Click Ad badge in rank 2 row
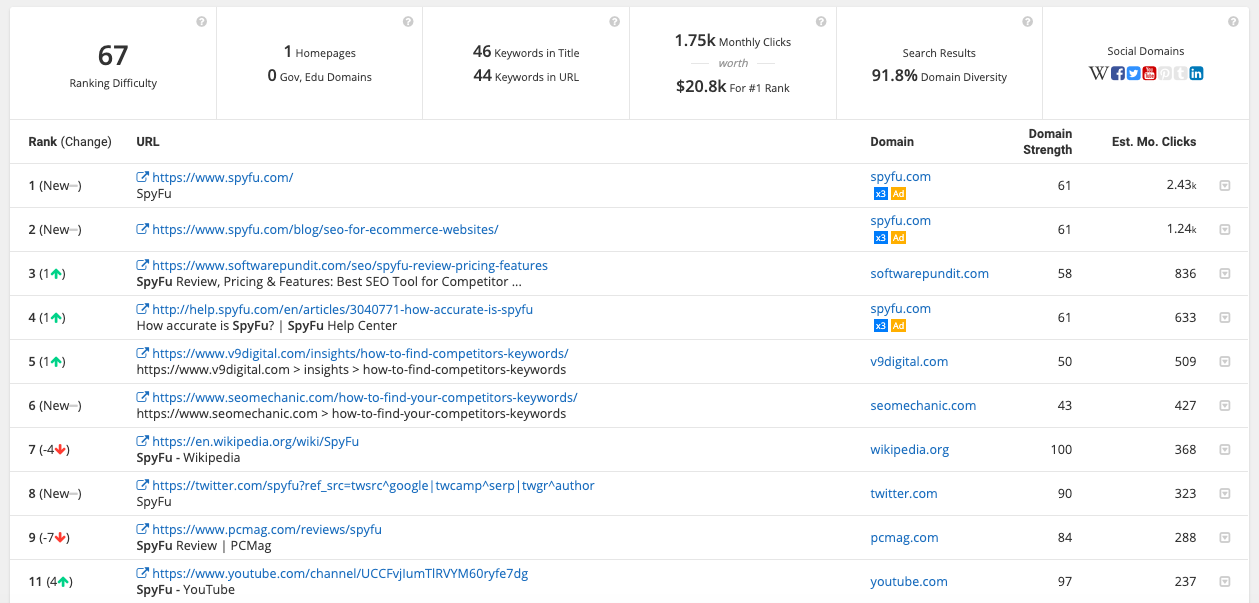The image size is (1259, 603). click(x=898, y=238)
